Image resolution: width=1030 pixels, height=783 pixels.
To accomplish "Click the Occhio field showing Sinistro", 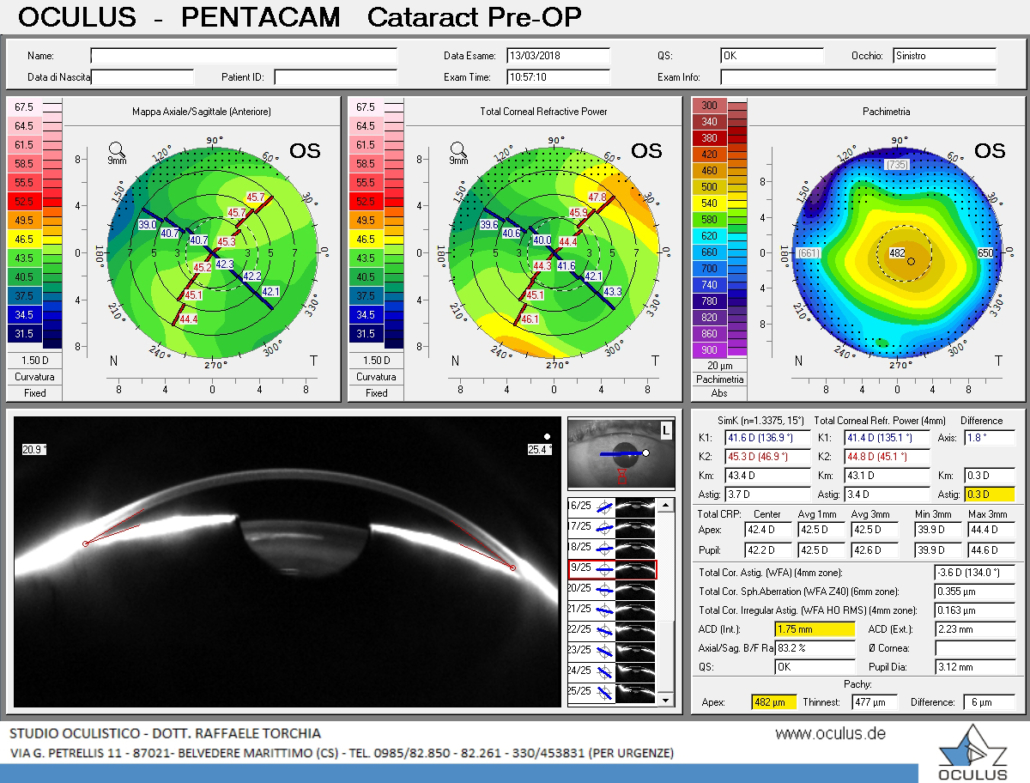I will (945, 56).
